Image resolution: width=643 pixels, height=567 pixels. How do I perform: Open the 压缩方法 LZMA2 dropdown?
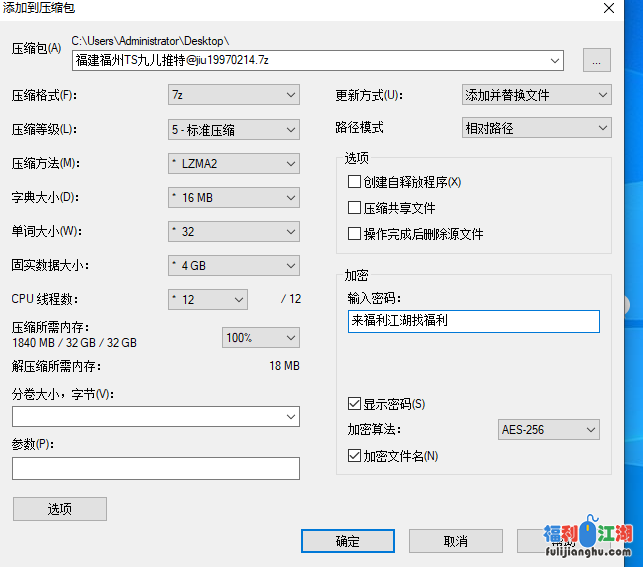coord(234,163)
